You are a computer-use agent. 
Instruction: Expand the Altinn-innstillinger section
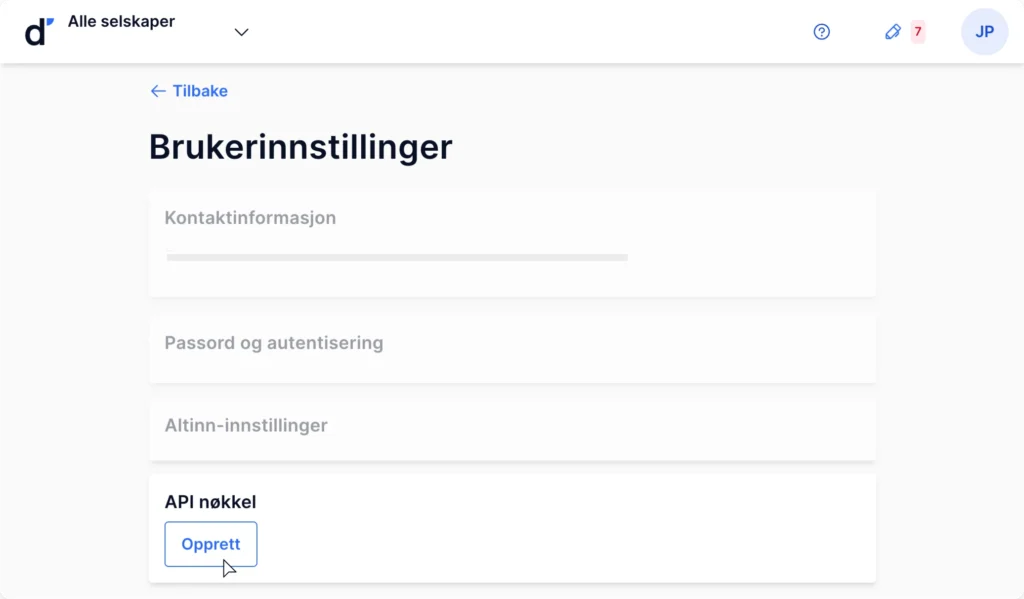pos(512,429)
